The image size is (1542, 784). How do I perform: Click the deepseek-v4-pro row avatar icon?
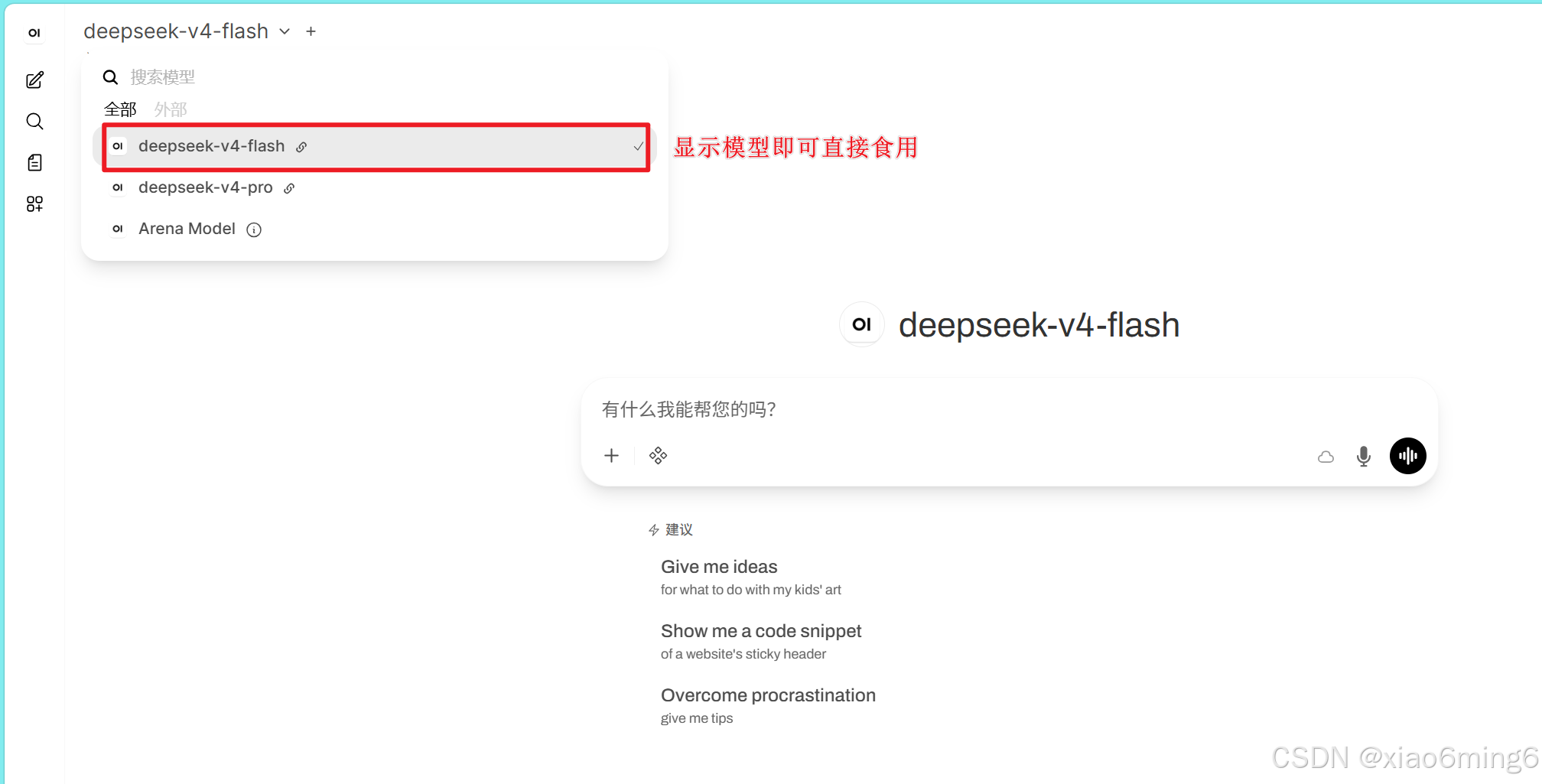(118, 187)
